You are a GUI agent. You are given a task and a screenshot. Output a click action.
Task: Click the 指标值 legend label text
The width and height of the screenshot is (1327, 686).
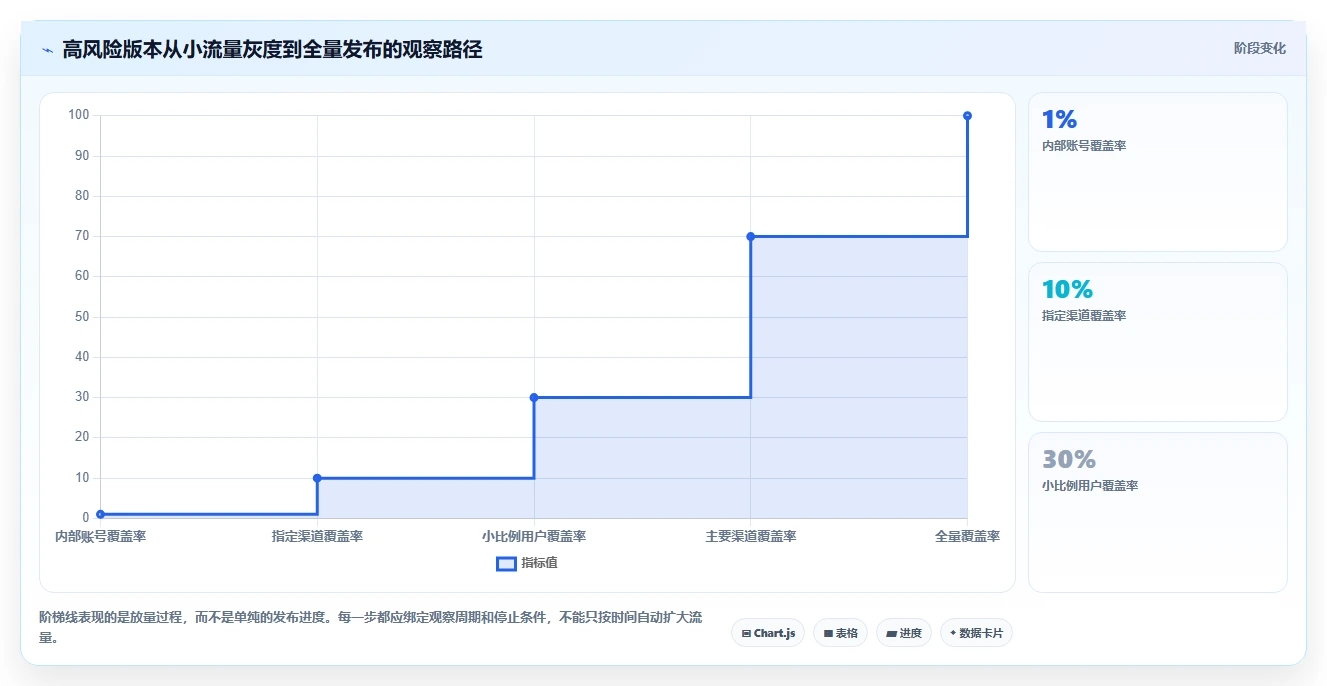point(539,563)
